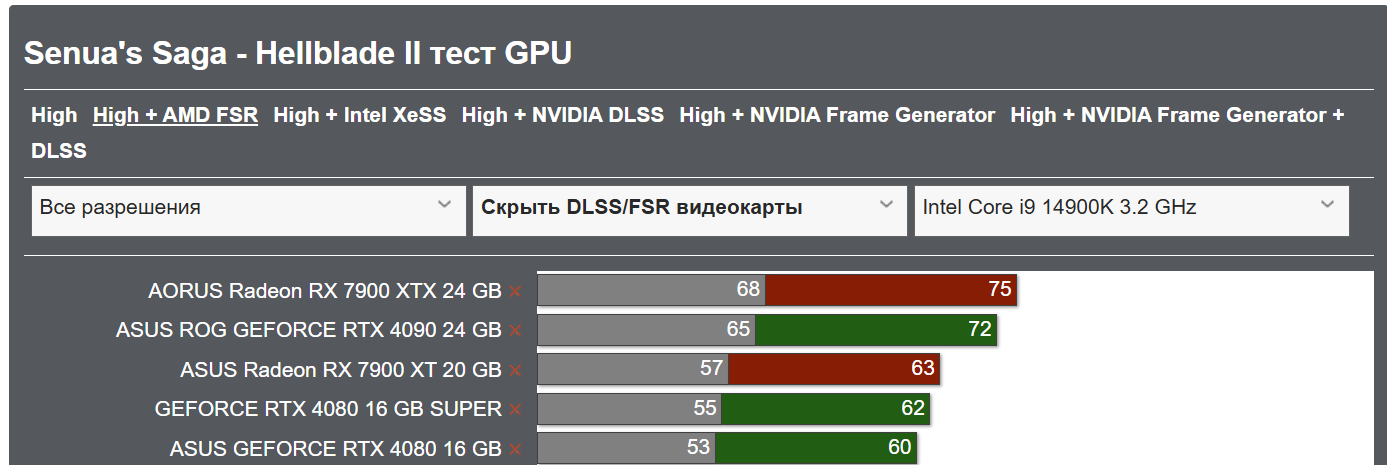Switch to the High preset tab

tap(54, 115)
